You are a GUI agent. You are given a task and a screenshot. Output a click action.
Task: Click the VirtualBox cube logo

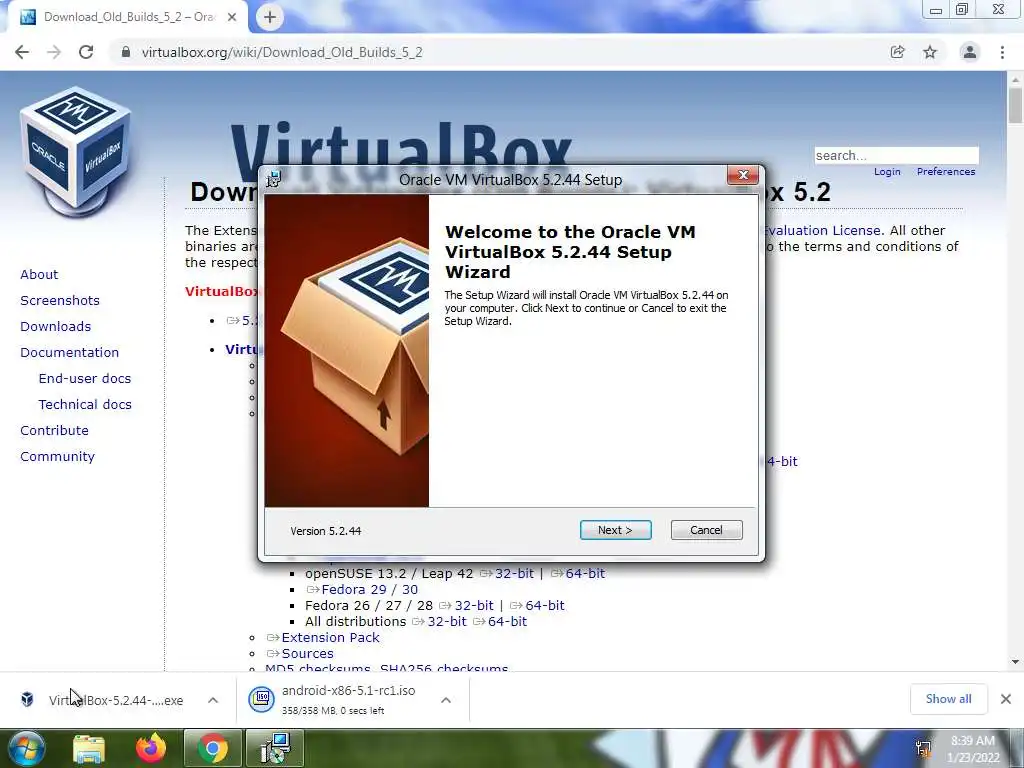pyautogui.click(x=76, y=152)
